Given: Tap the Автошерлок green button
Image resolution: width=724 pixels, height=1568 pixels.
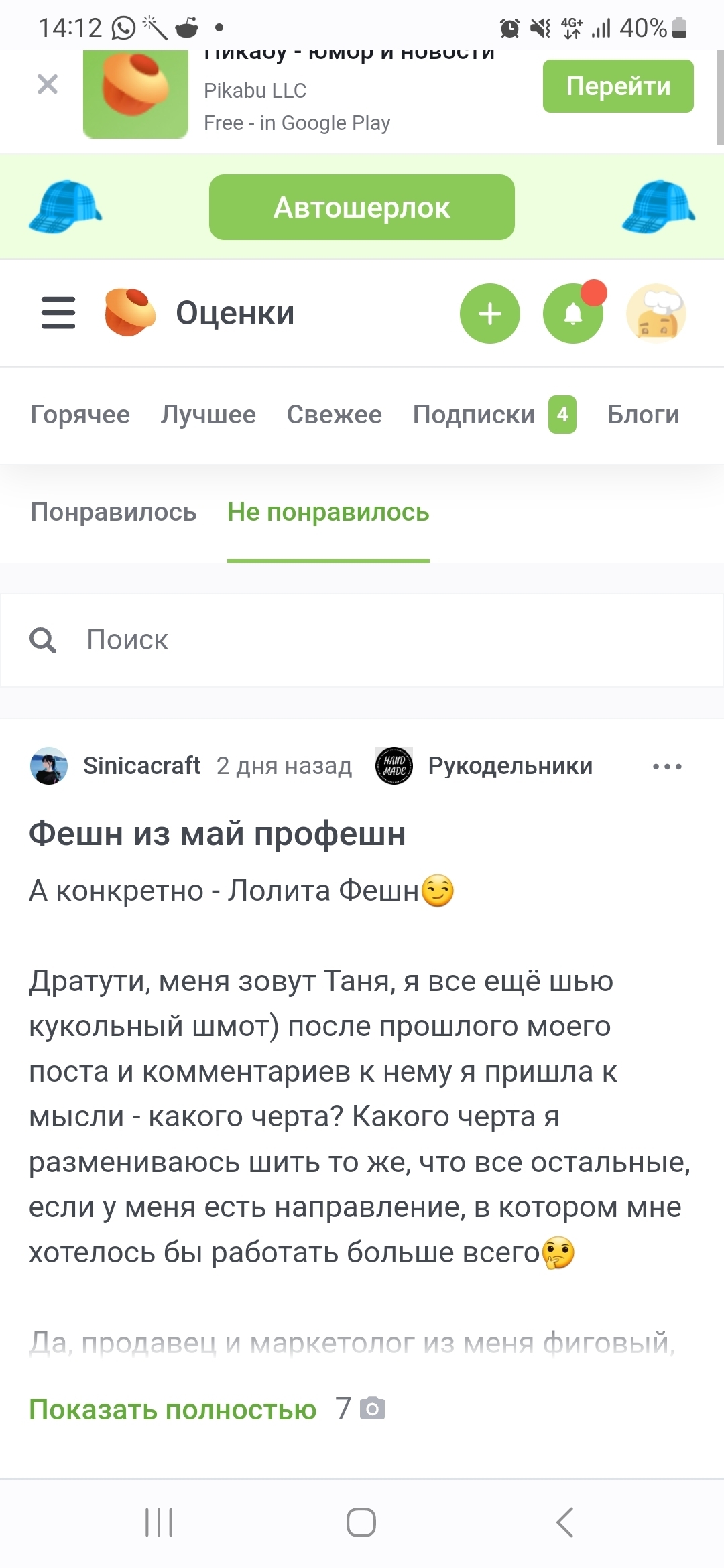Looking at the screenshot, I should coord(362,207).
